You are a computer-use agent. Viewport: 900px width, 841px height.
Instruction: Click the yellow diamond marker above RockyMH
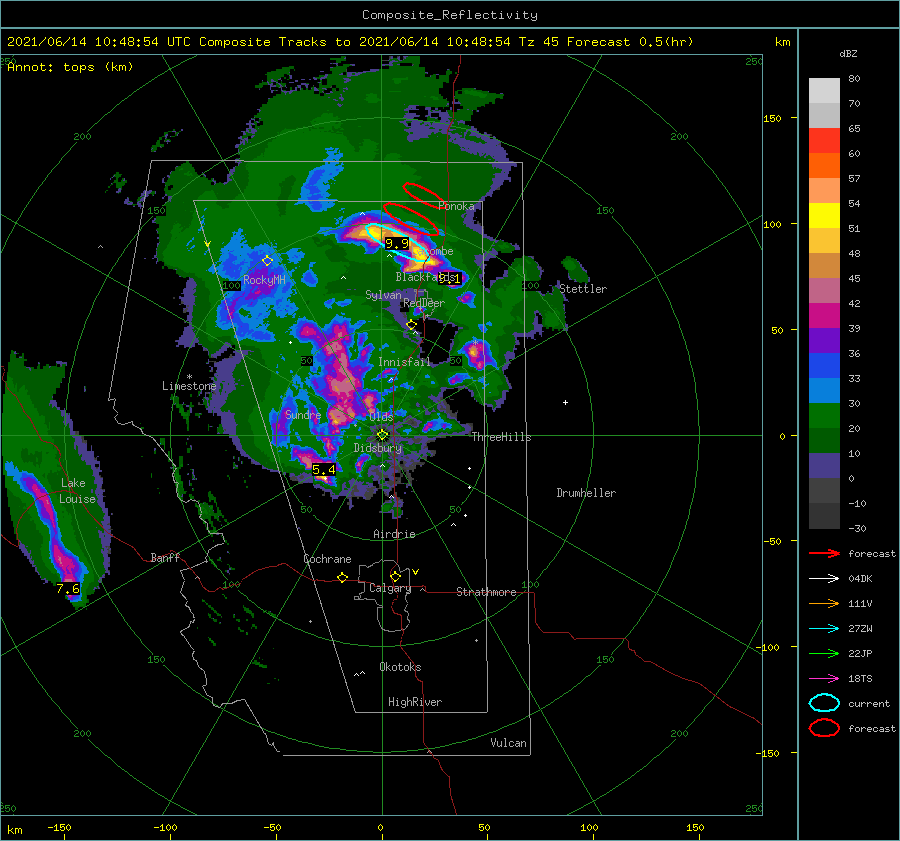[x=267, y=261]
